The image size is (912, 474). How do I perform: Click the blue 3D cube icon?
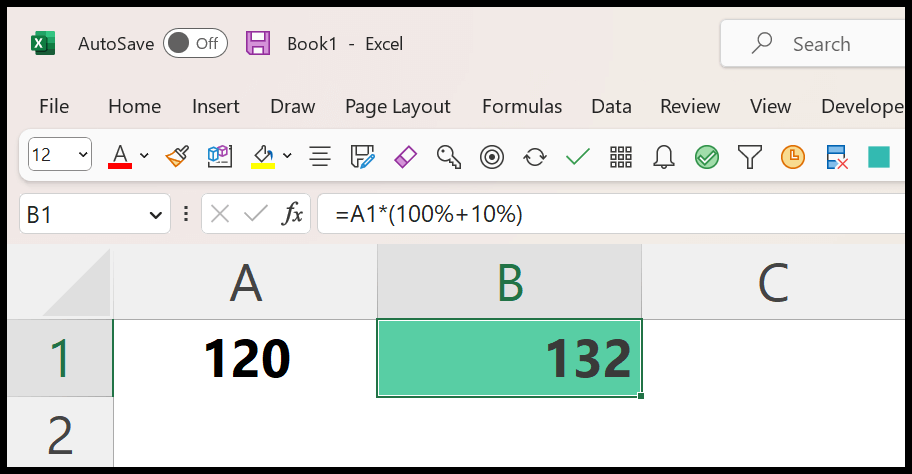point(220,156)
